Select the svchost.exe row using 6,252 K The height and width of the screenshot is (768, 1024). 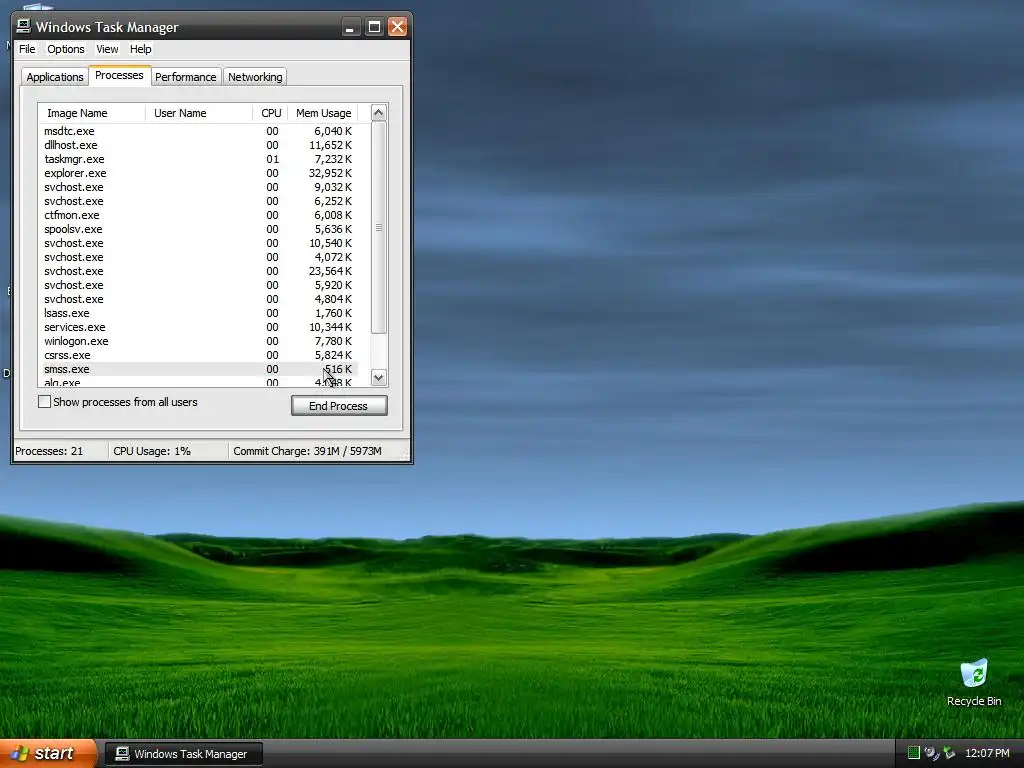click(x=198, y=201)
